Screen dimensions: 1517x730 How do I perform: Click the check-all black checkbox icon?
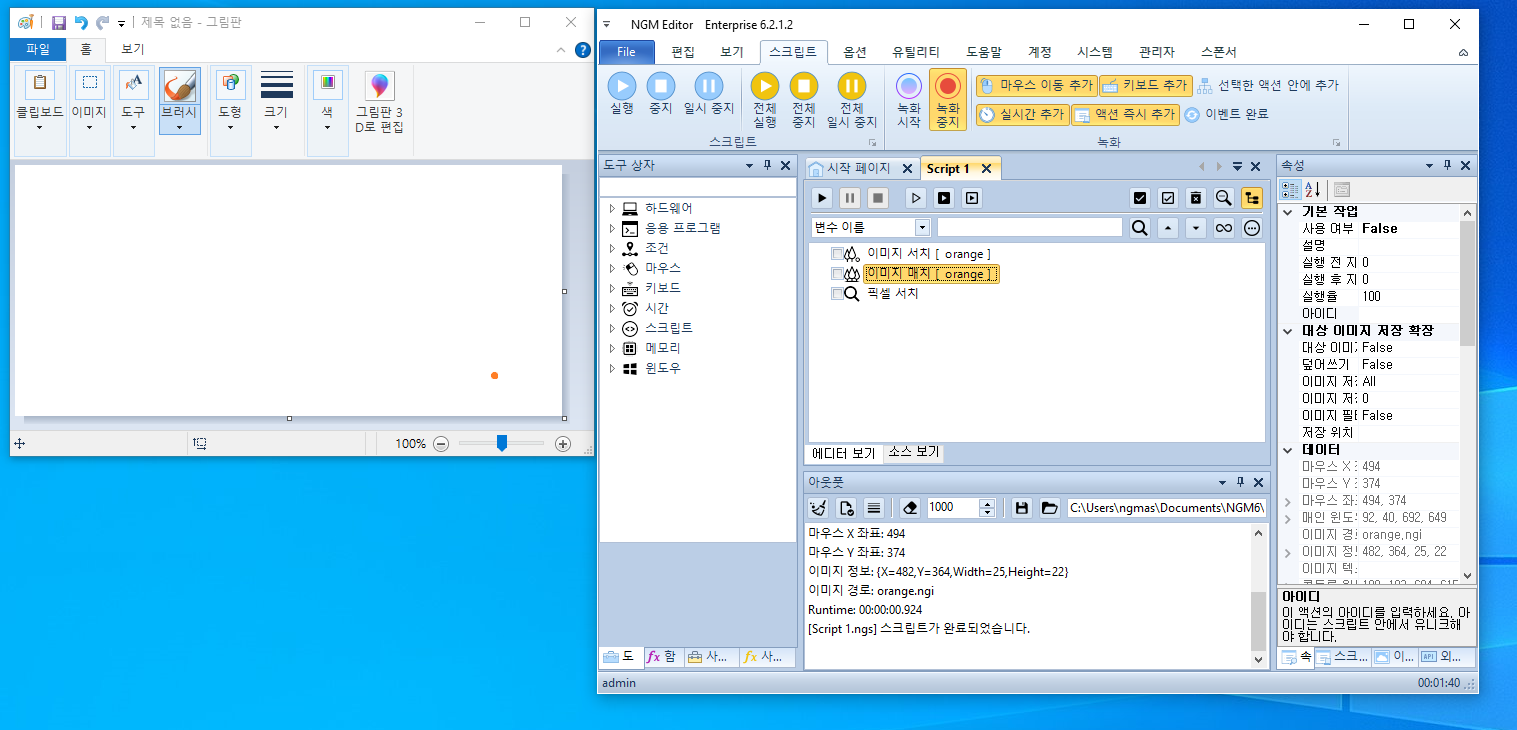point(1139,198)
